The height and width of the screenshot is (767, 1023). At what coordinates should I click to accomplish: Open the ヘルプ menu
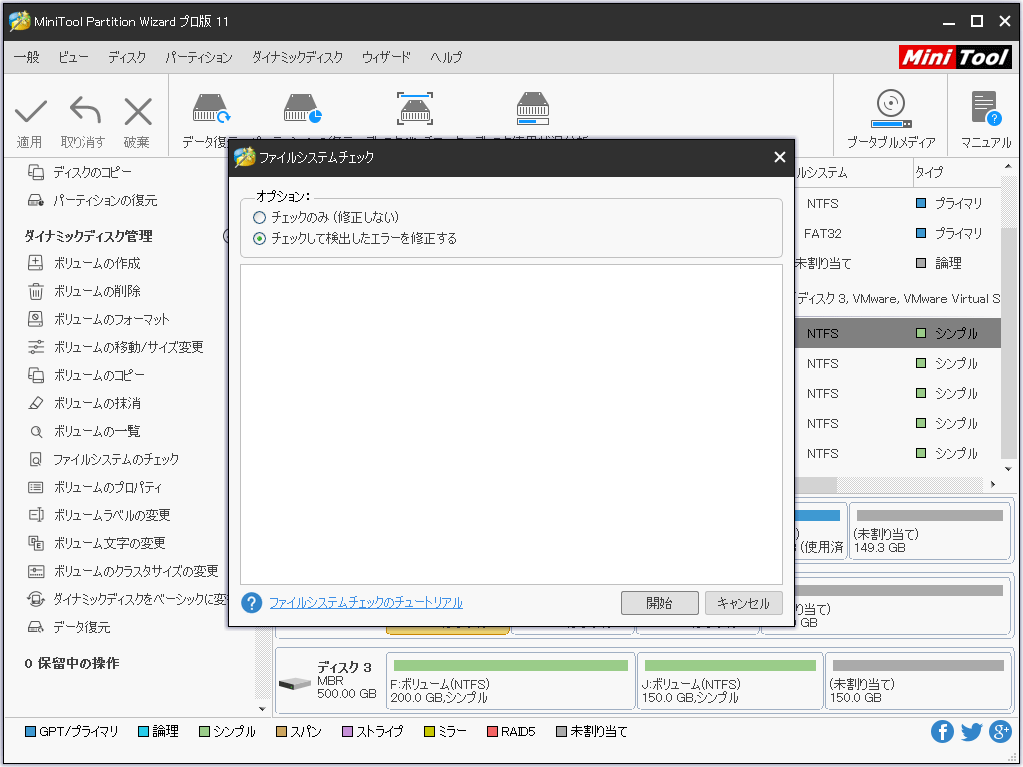point(446,57)
